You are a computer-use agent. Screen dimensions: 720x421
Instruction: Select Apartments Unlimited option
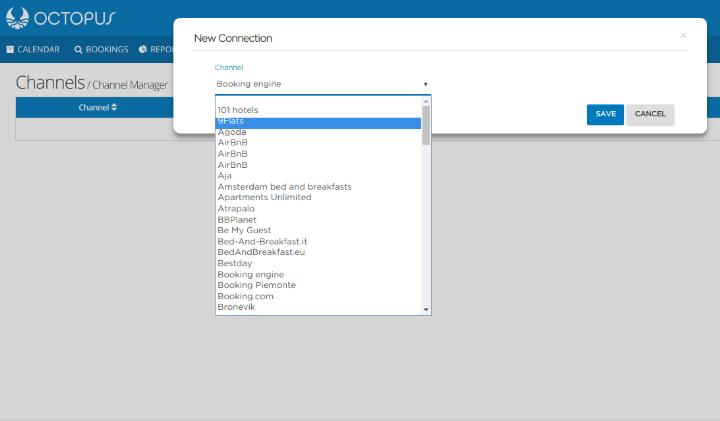point(318,197)
